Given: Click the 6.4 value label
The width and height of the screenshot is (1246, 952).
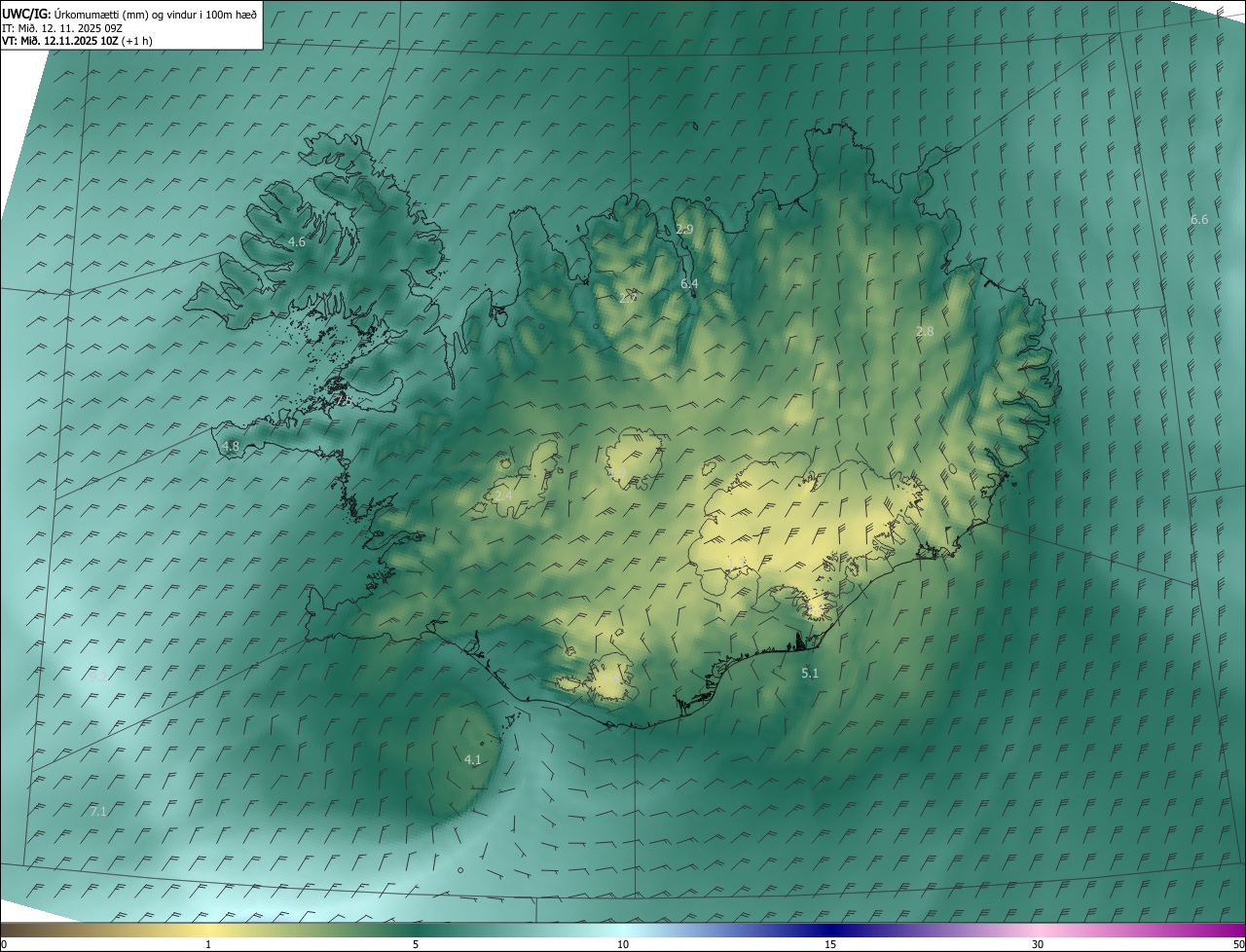Looking at the screenshot, I should click(689, 283).
